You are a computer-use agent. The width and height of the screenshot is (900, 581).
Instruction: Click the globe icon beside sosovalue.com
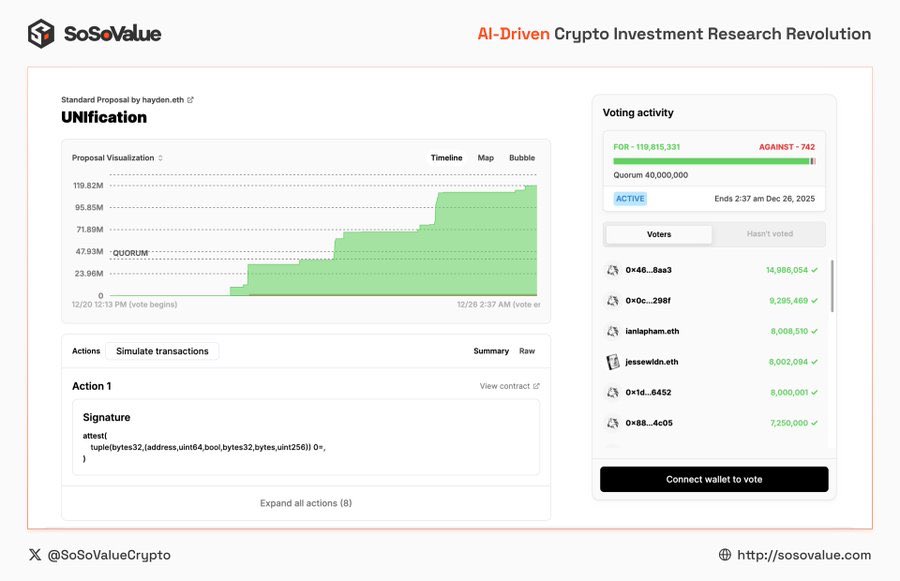725,555
